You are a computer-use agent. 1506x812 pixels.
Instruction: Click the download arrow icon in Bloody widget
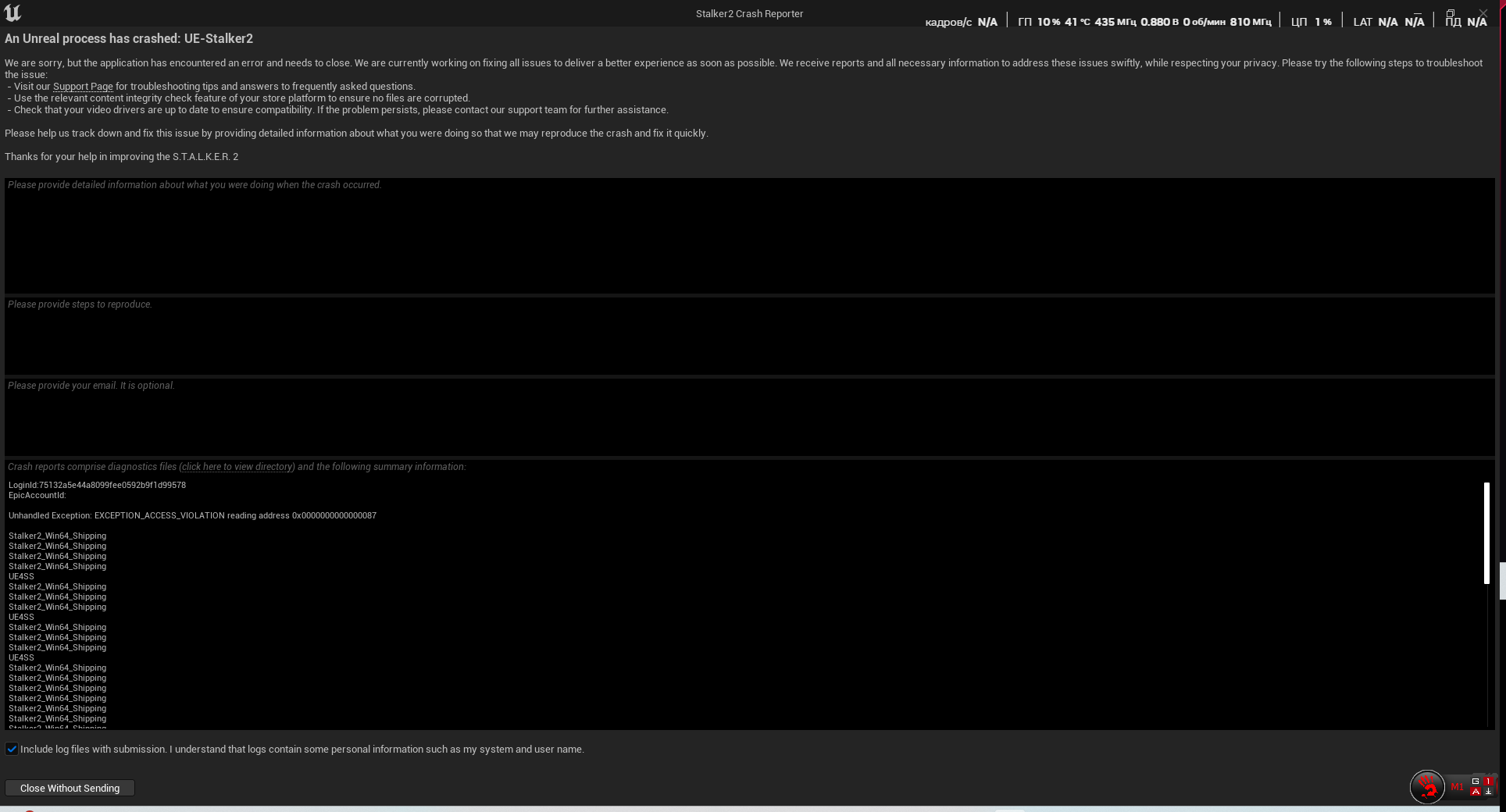[x=1488, y=791]
